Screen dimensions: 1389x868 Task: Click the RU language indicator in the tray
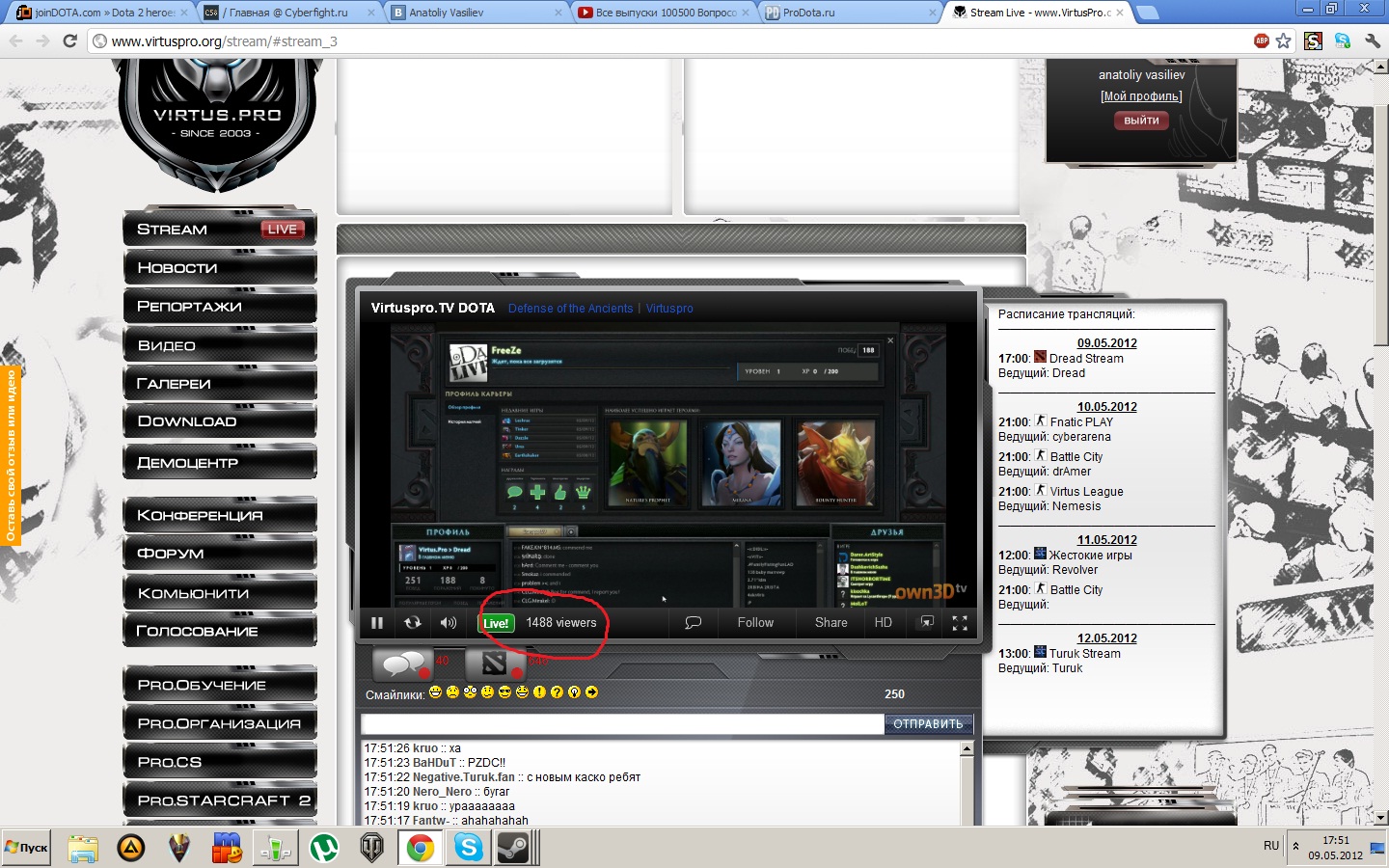[x=1271, y=846]
